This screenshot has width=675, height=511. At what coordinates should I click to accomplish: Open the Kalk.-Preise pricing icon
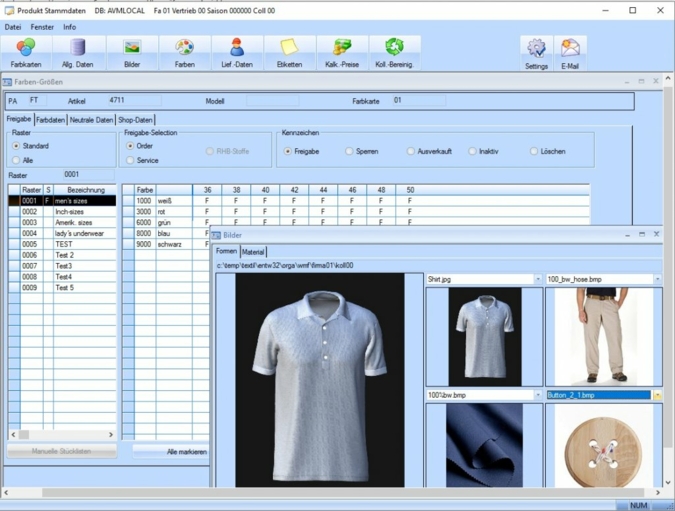[x=342, y=53]
